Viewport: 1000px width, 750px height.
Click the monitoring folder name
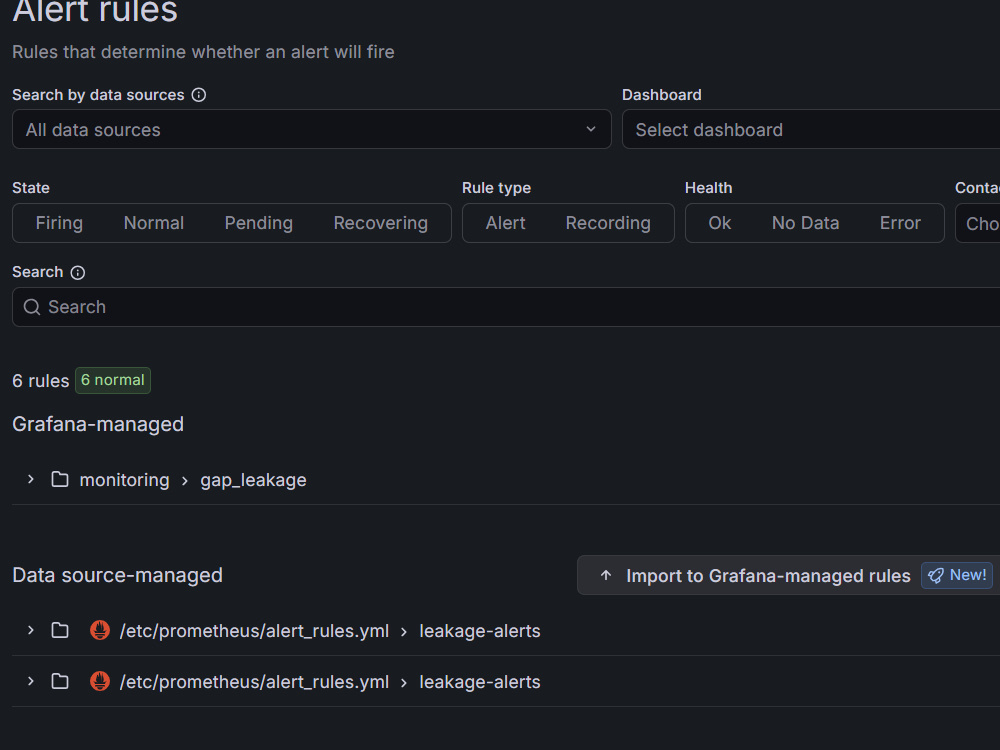(124, 480)
